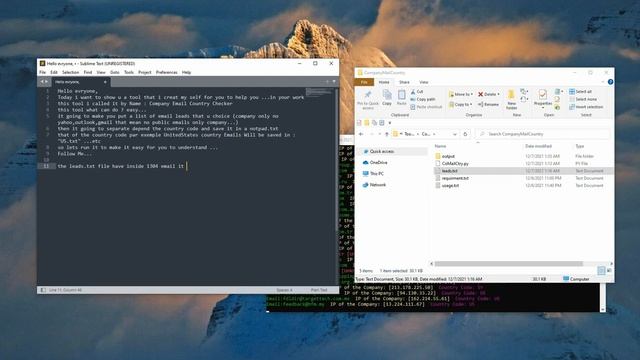Screen dimensions: 640x360
Task: Click the Back arrow in File Explorer
Action: coord(361,134)
